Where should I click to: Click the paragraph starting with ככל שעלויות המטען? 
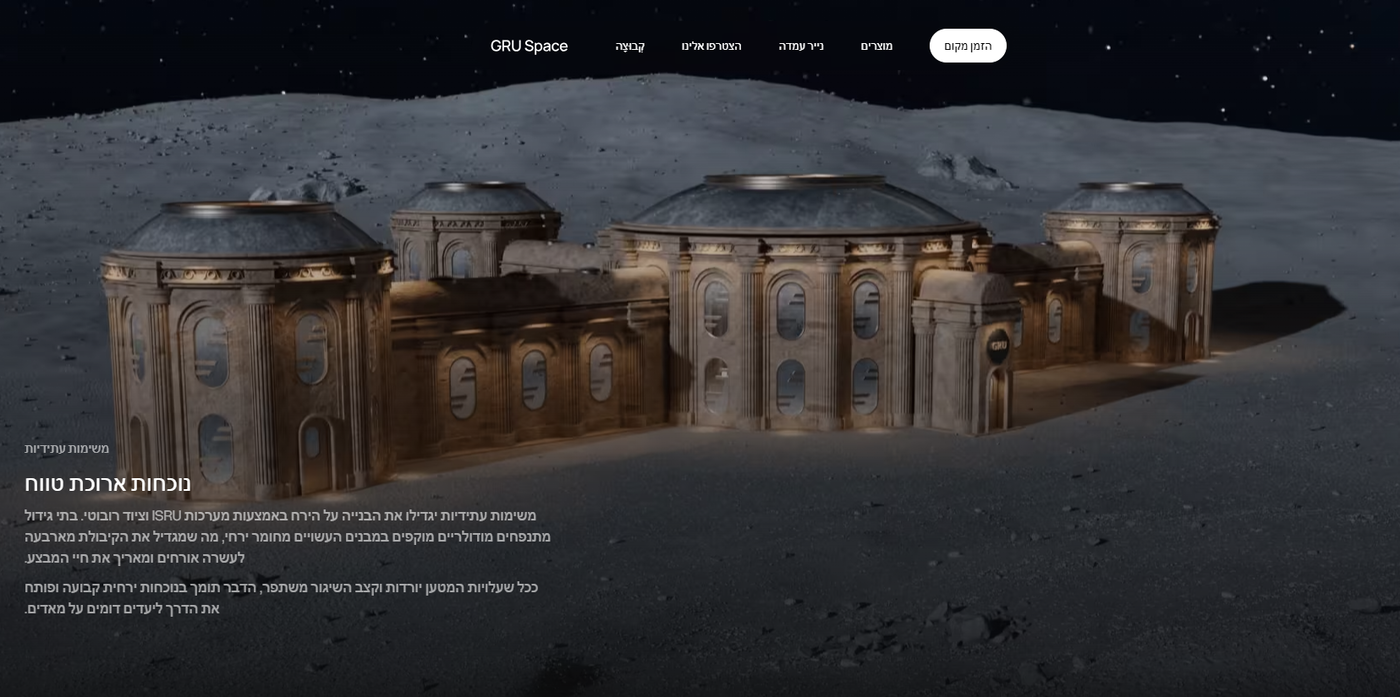pyautogui.click(x=281, y=598)
